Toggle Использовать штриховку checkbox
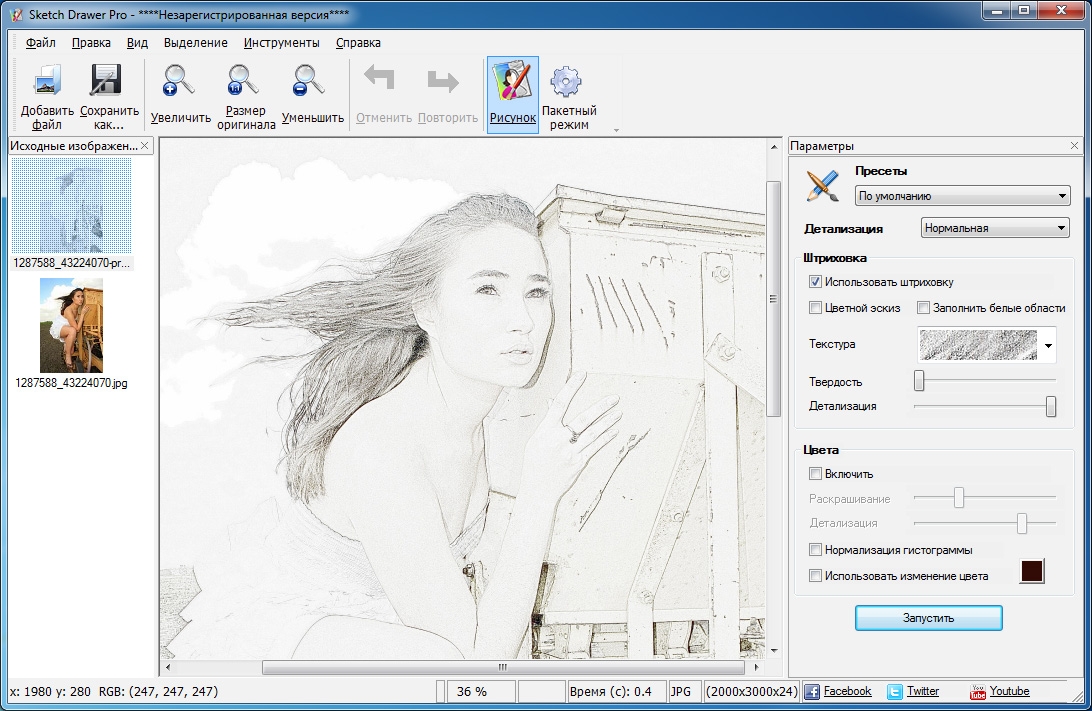 coord(815,282)
